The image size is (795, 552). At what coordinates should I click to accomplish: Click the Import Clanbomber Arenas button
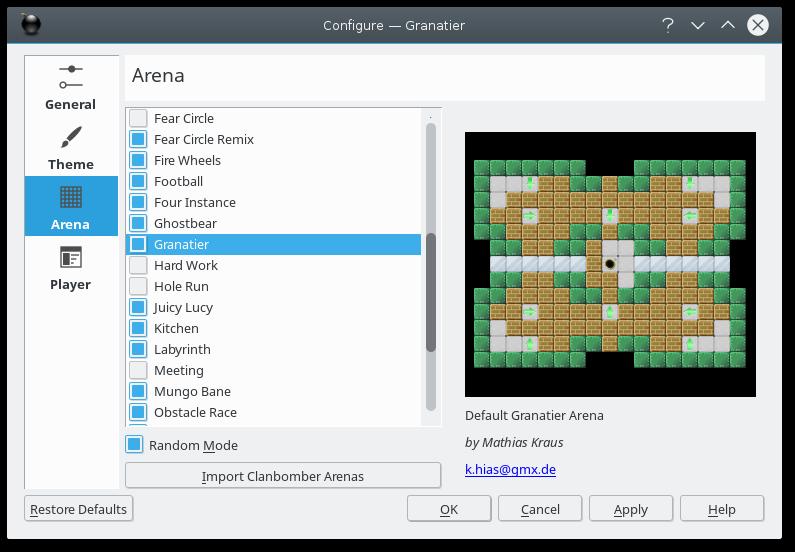point(283,476)
